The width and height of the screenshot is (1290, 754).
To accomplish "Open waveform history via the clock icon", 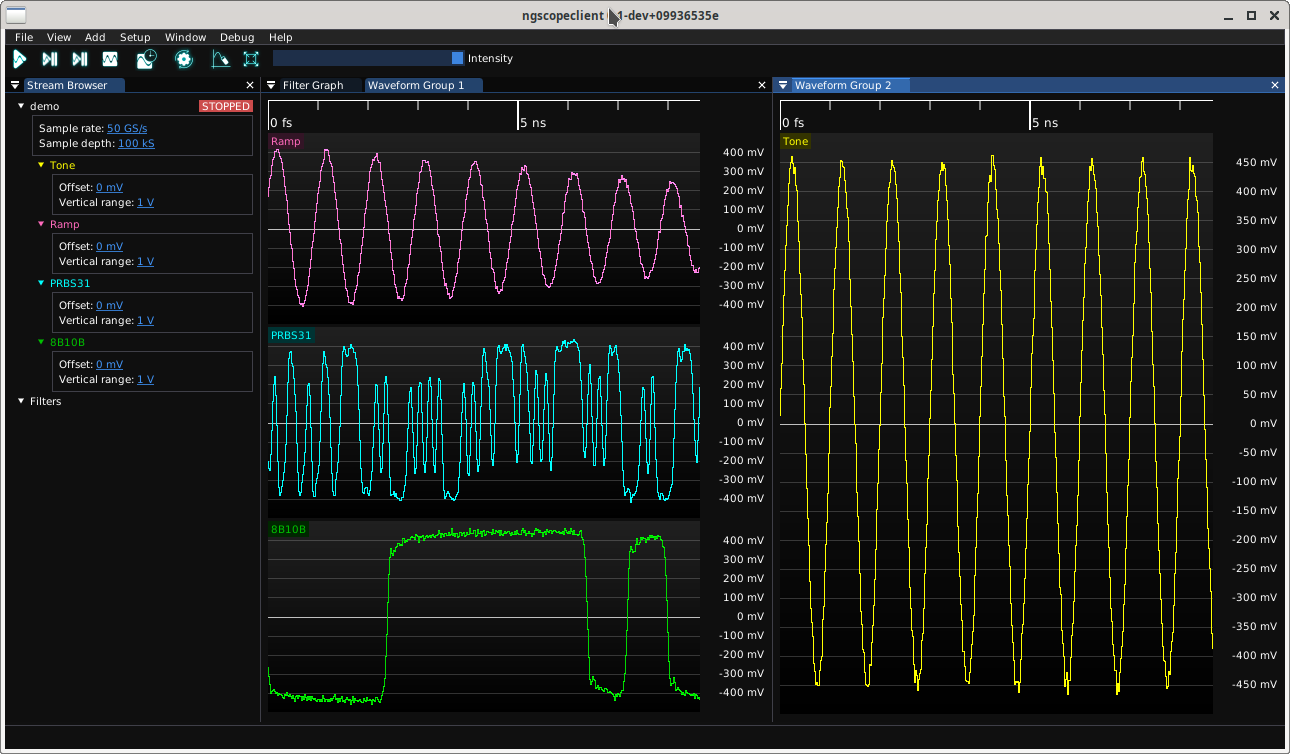I will coord(147,59).
